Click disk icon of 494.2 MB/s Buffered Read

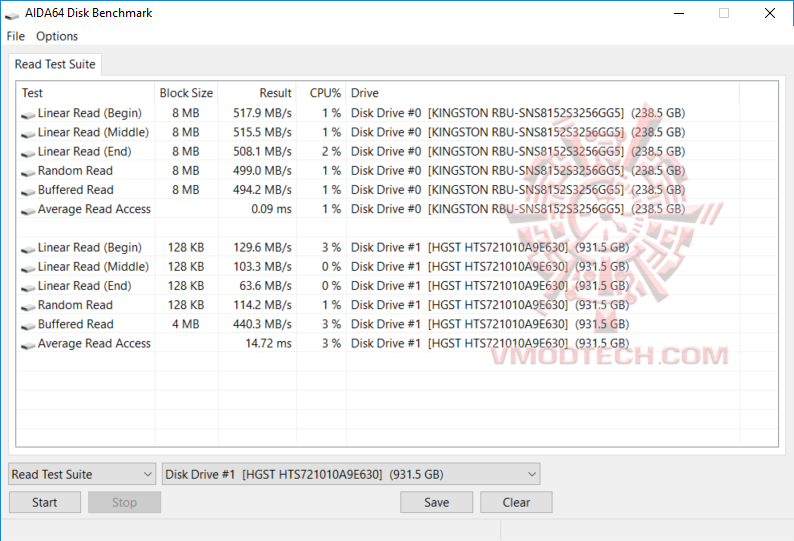click(28, 191)
